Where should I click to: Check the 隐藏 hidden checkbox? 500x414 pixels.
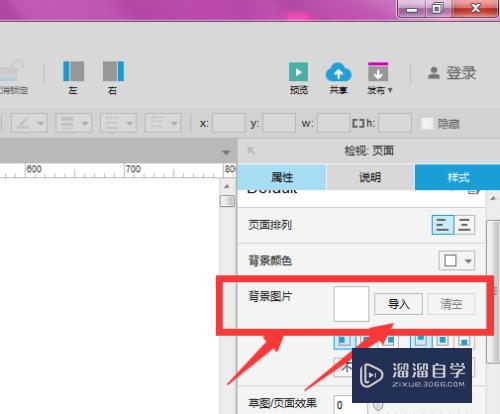coord(427,124)
